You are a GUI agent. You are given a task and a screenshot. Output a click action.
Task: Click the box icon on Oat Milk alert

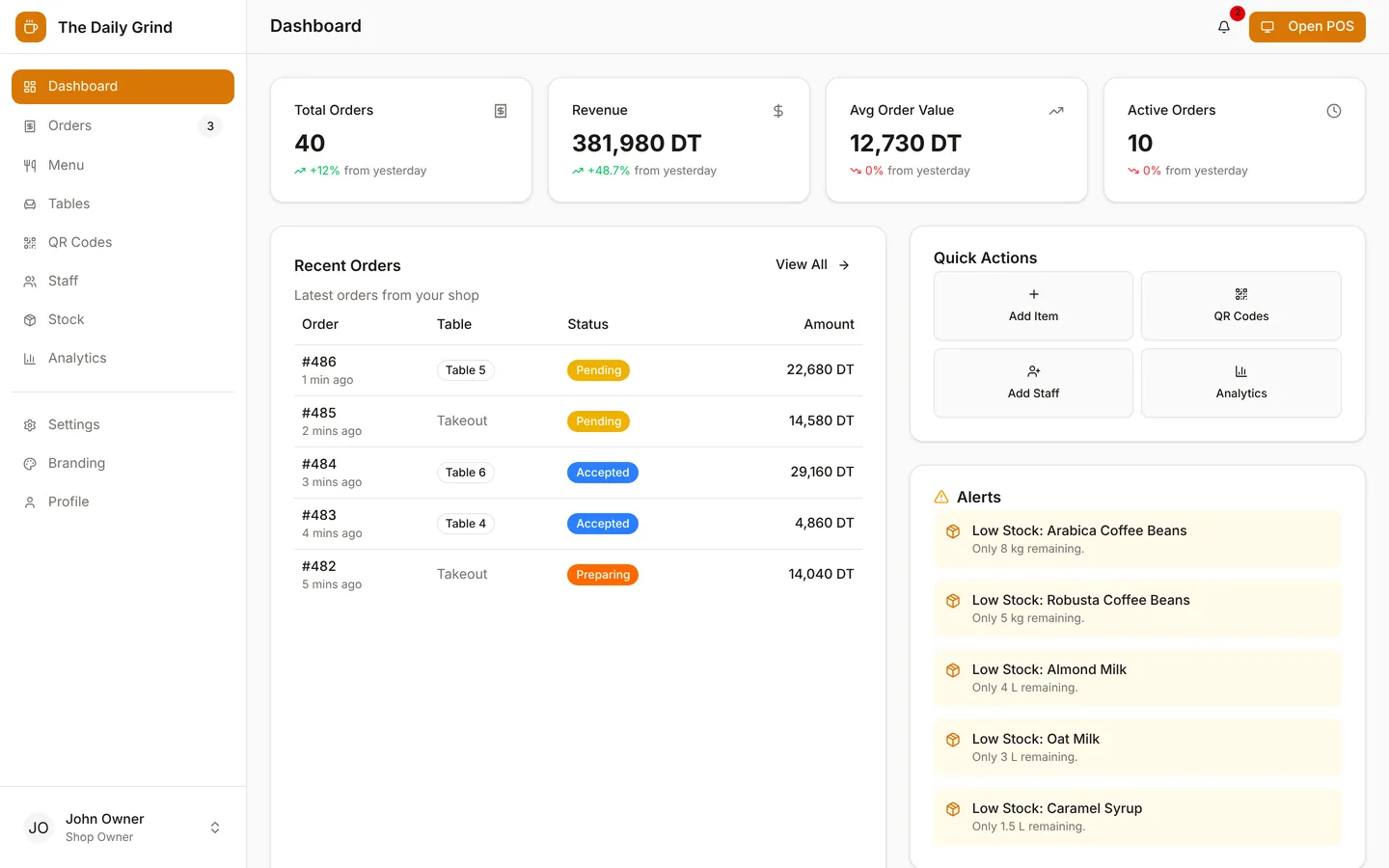(953, 740)
